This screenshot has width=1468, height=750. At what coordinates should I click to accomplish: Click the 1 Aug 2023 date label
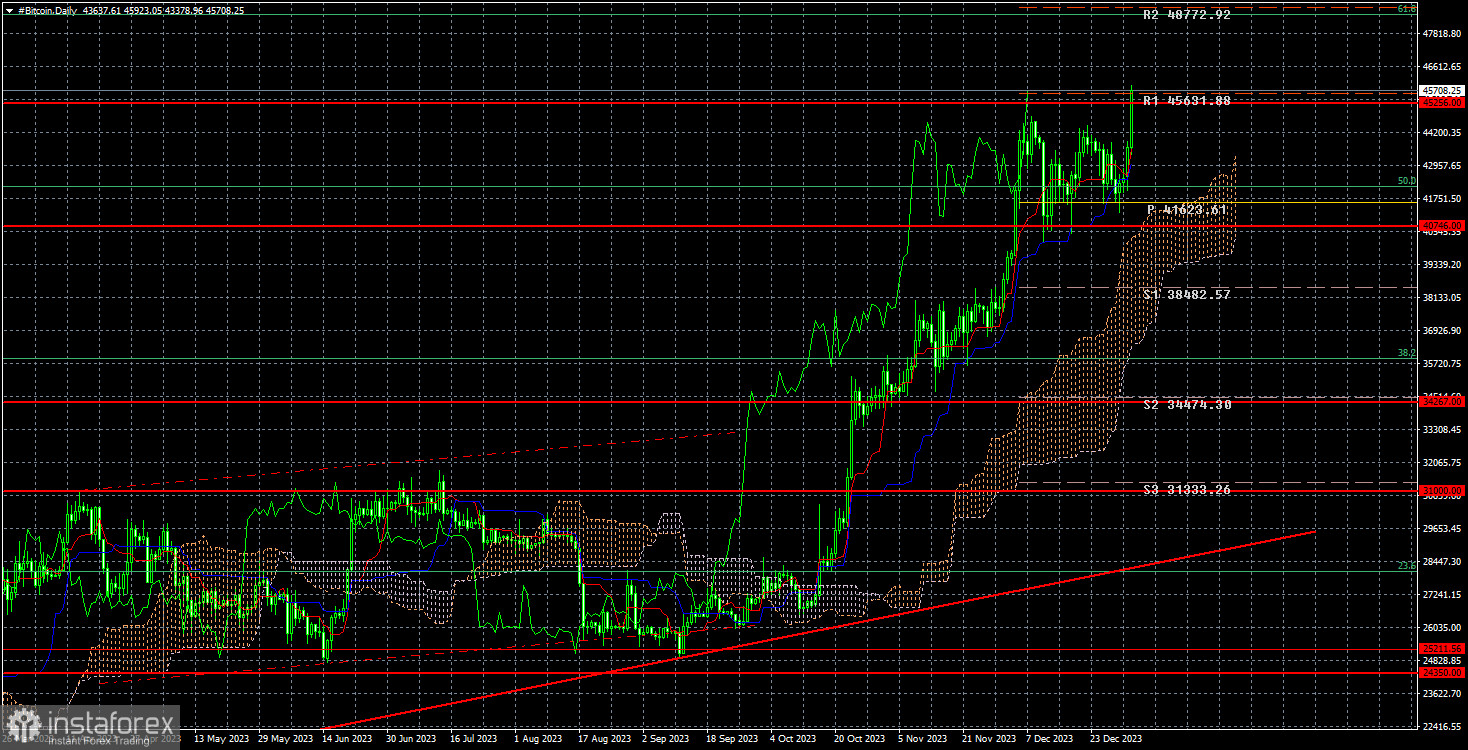pos(538,739)
